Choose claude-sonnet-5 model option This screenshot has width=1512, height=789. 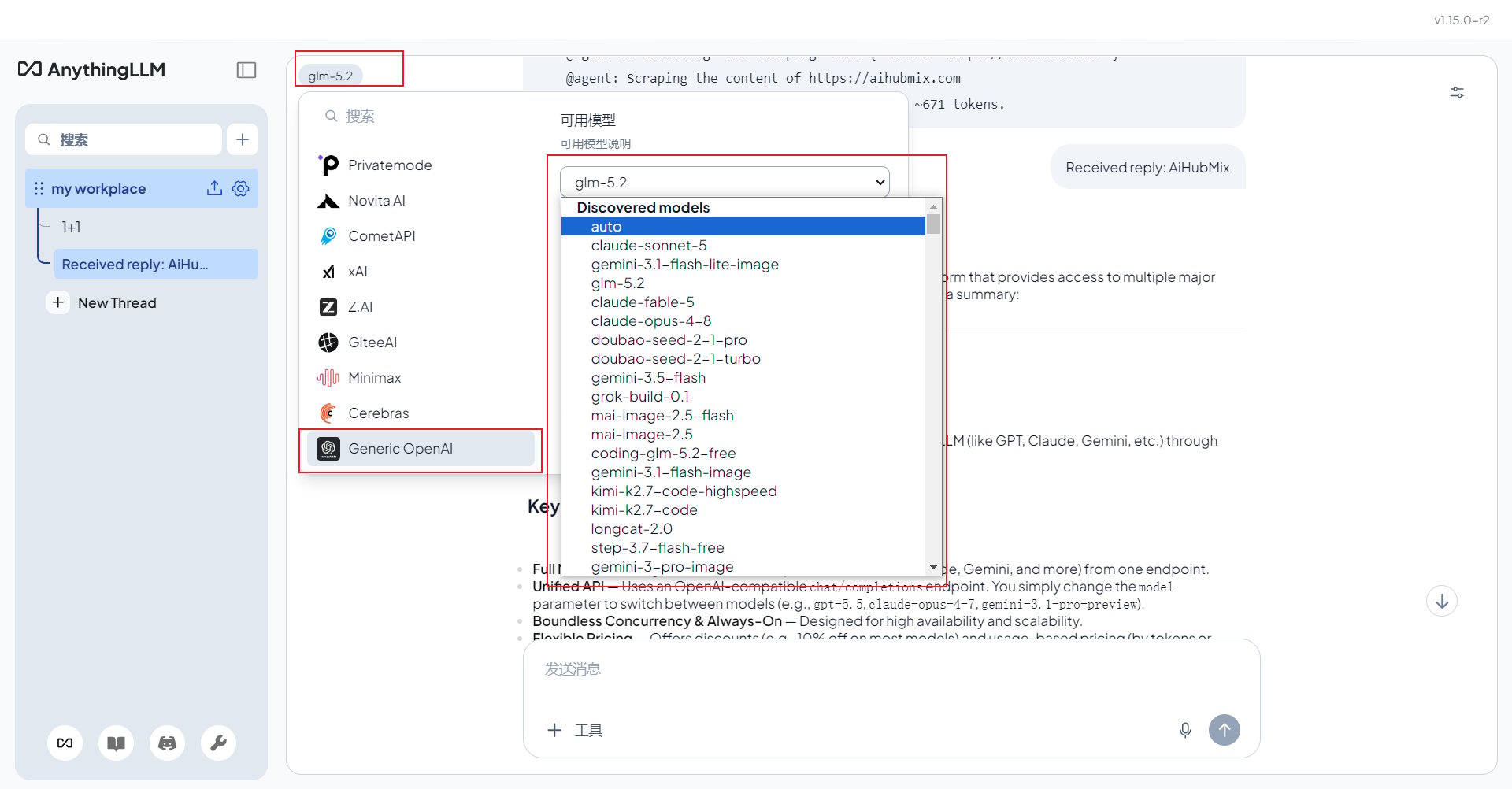pos(743,246)
